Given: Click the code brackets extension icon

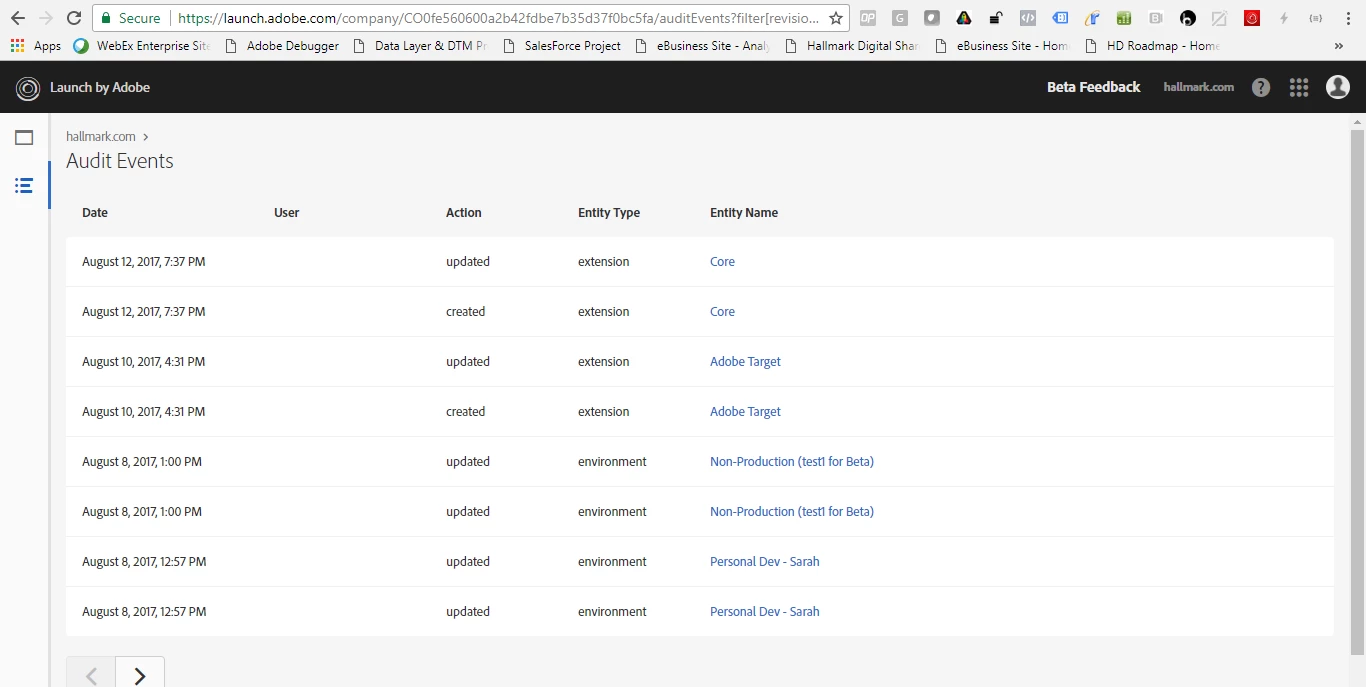Looking at the screenshot, I should [x=1028, y=18].
